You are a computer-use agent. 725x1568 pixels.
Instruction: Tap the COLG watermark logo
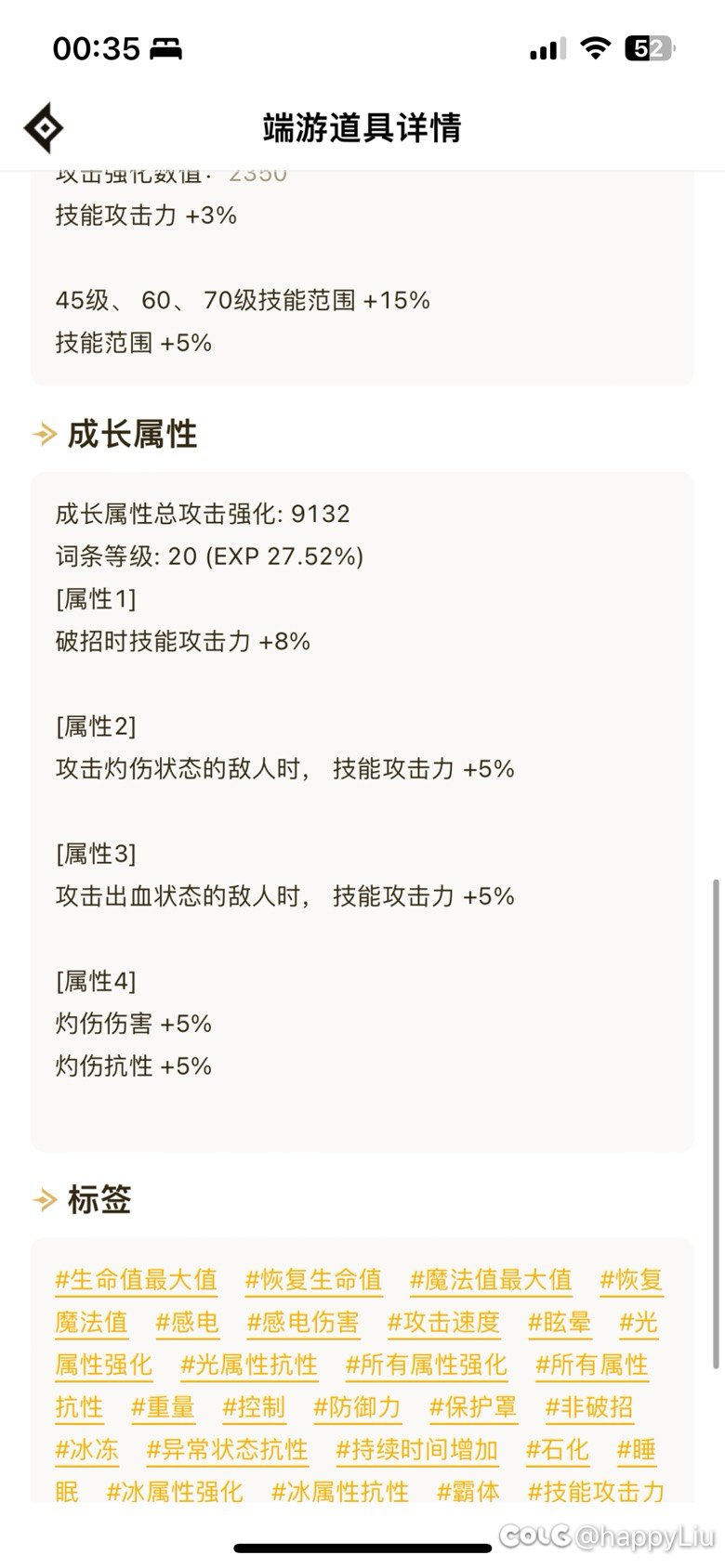click(534, 1536)
